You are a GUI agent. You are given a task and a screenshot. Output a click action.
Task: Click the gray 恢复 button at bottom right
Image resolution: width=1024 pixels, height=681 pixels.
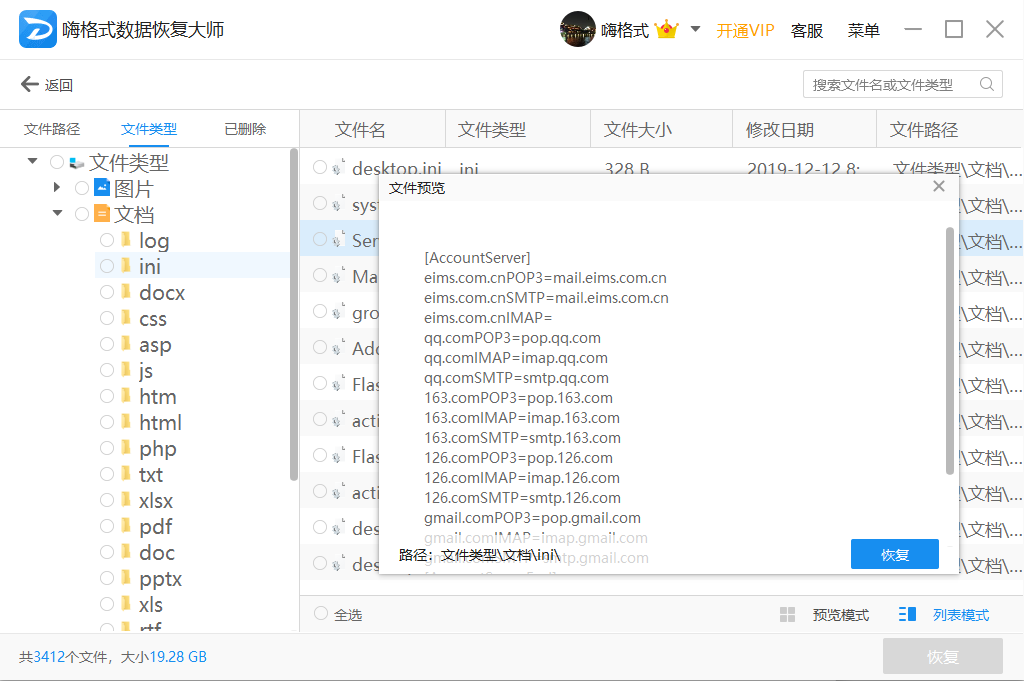(x=943, y=656)
